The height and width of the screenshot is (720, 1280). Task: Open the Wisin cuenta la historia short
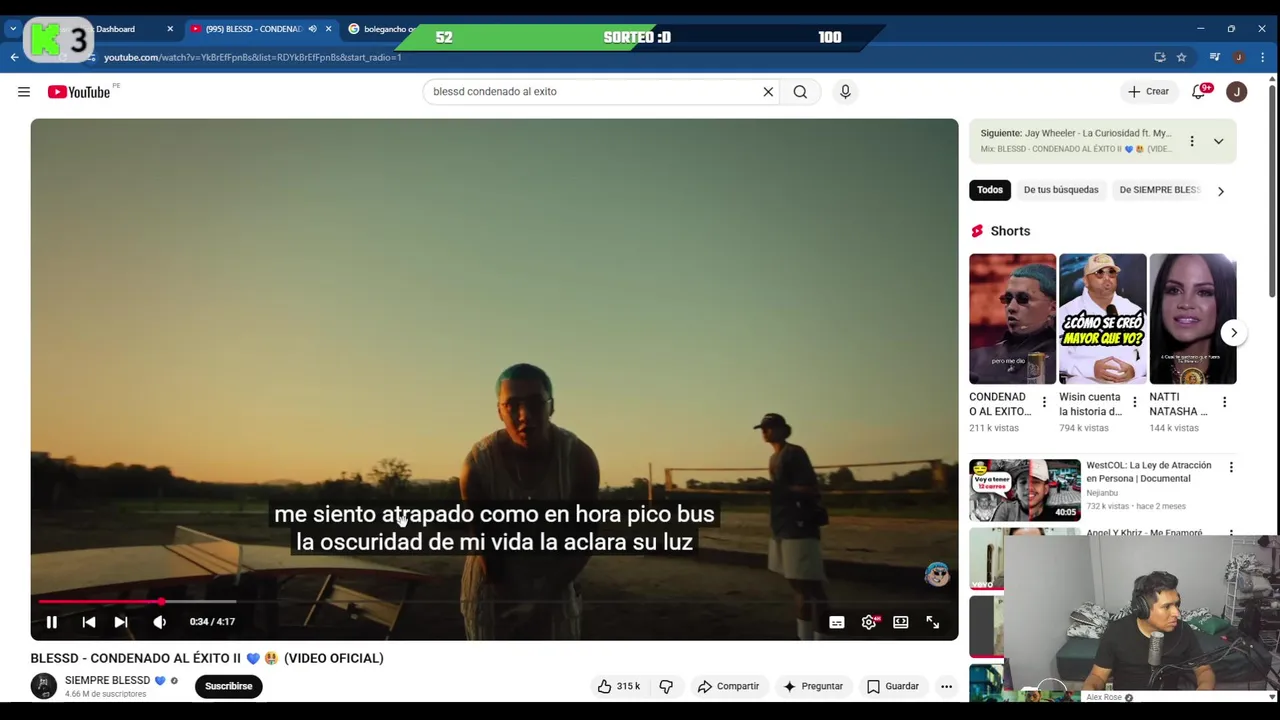pyautogui.click(x=1102, y=319)
